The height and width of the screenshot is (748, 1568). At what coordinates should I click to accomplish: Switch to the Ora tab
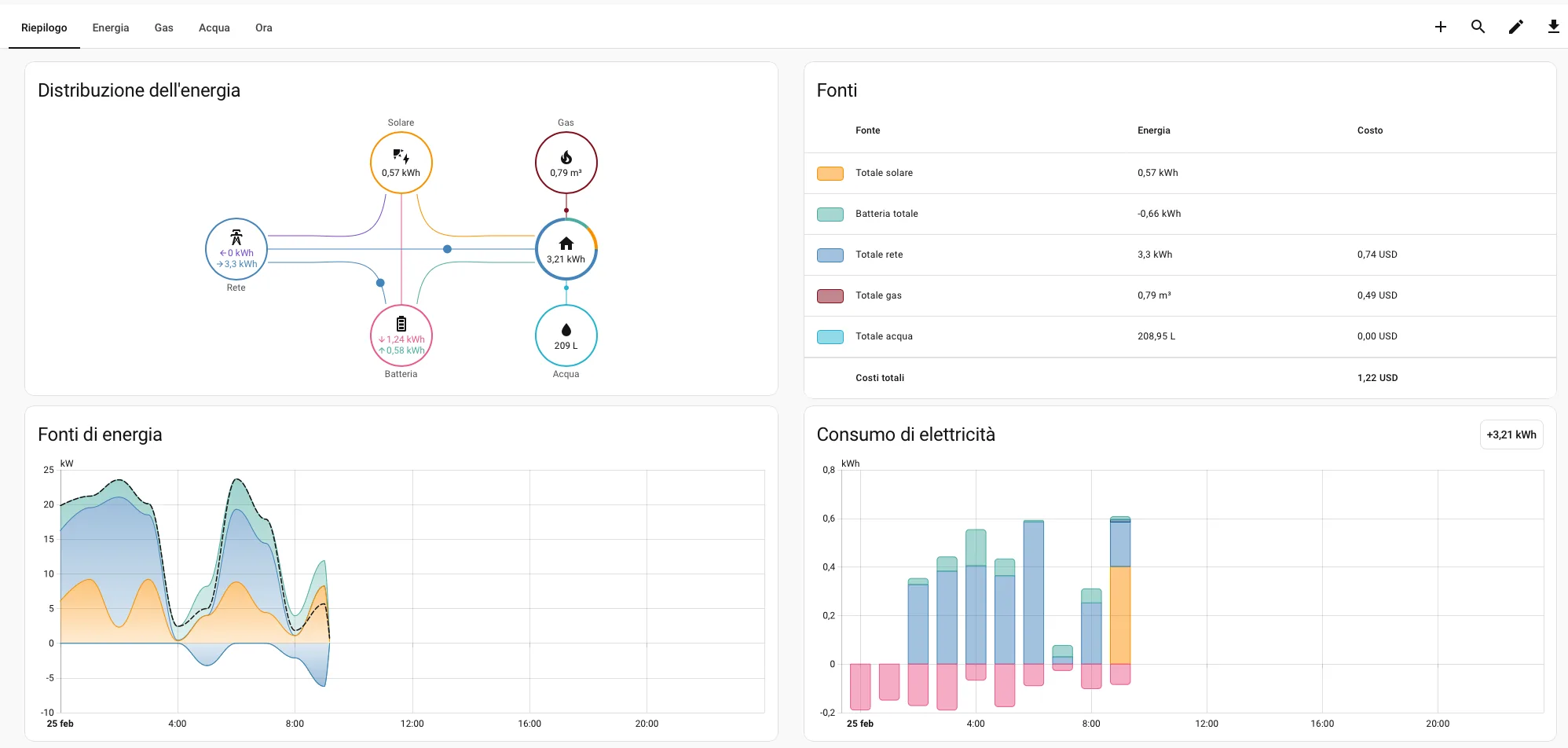click(263, 27)
